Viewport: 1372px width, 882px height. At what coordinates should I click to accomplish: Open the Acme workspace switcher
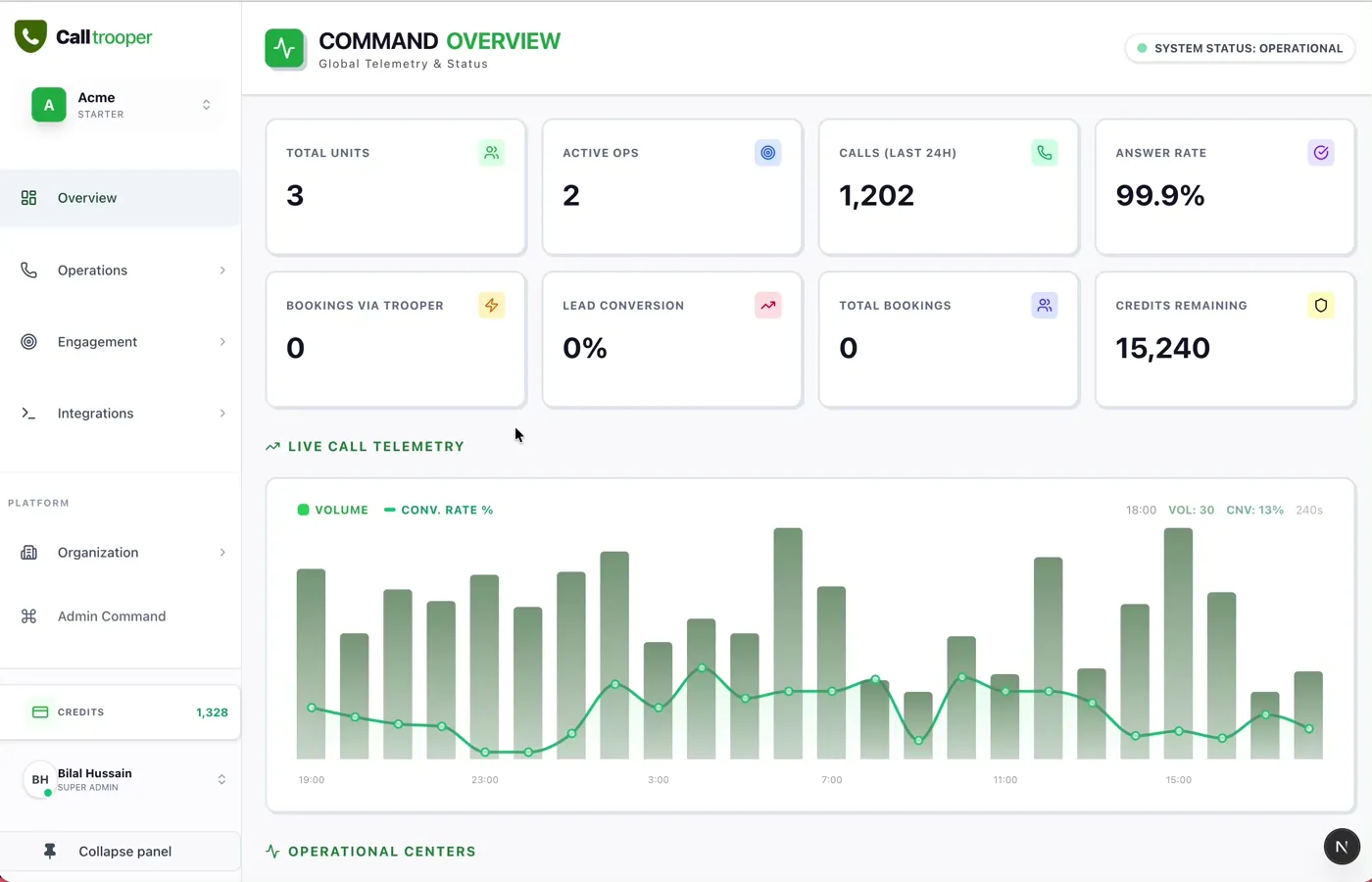(x=120, y=104)
